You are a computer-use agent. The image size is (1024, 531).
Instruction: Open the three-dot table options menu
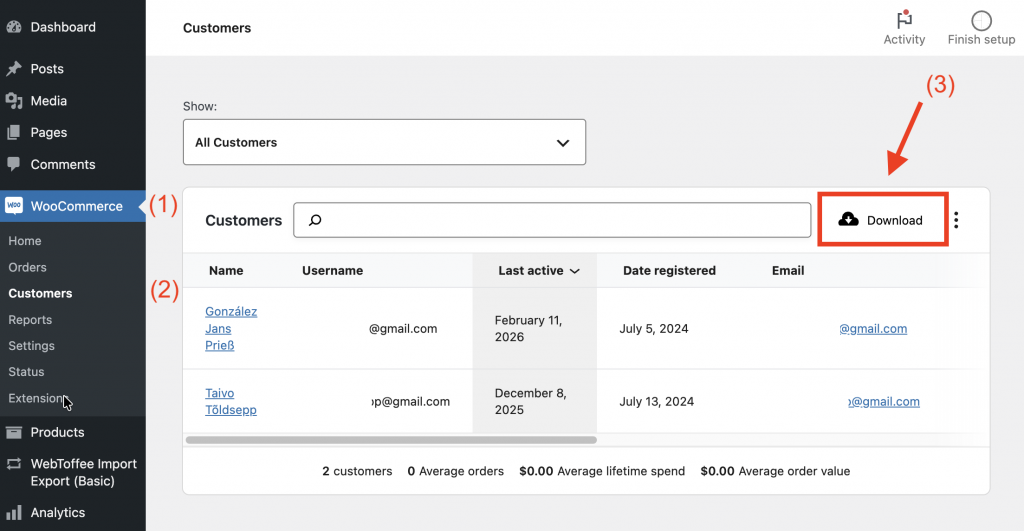tap(956, 220)
